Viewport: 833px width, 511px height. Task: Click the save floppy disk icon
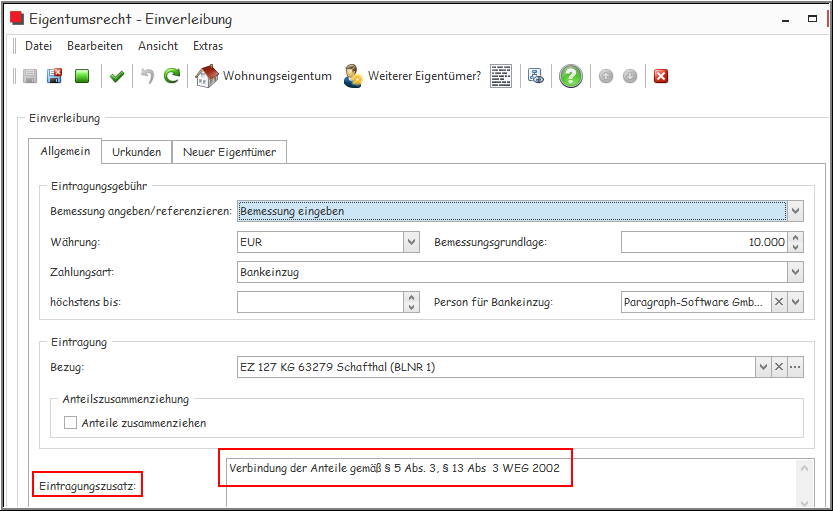click(30, 76)
